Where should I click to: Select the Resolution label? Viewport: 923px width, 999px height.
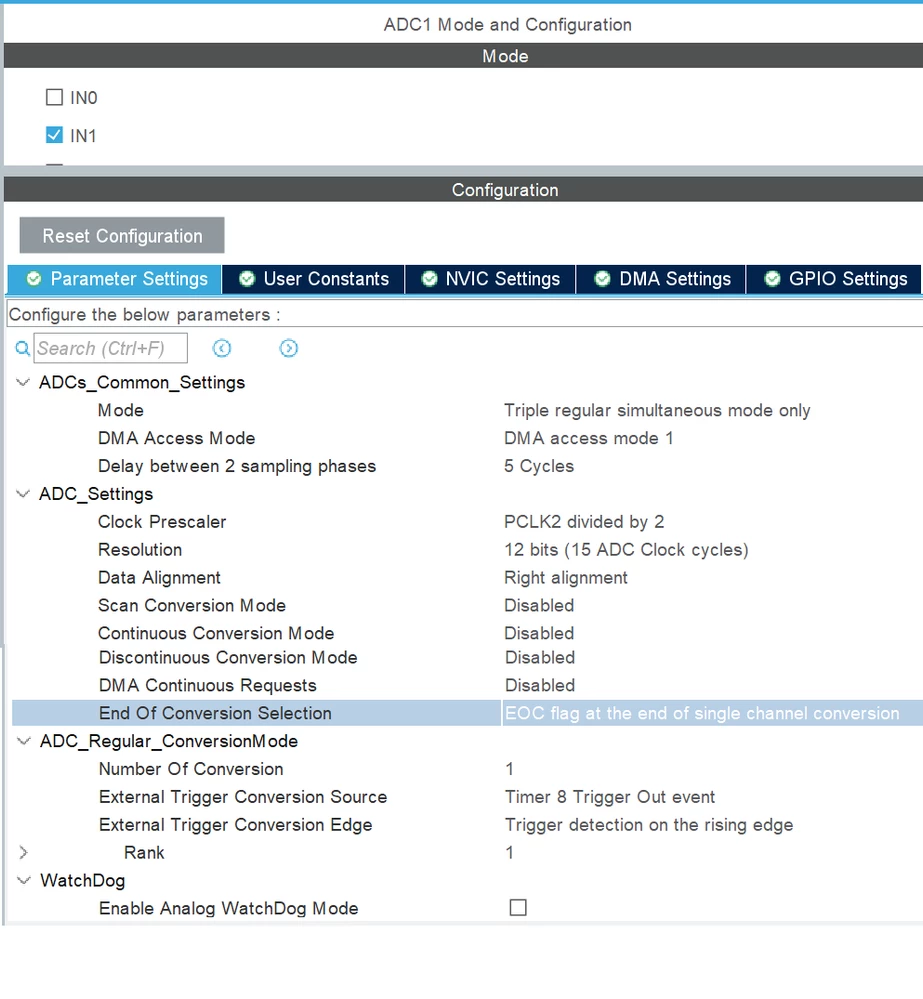(140, 550)
